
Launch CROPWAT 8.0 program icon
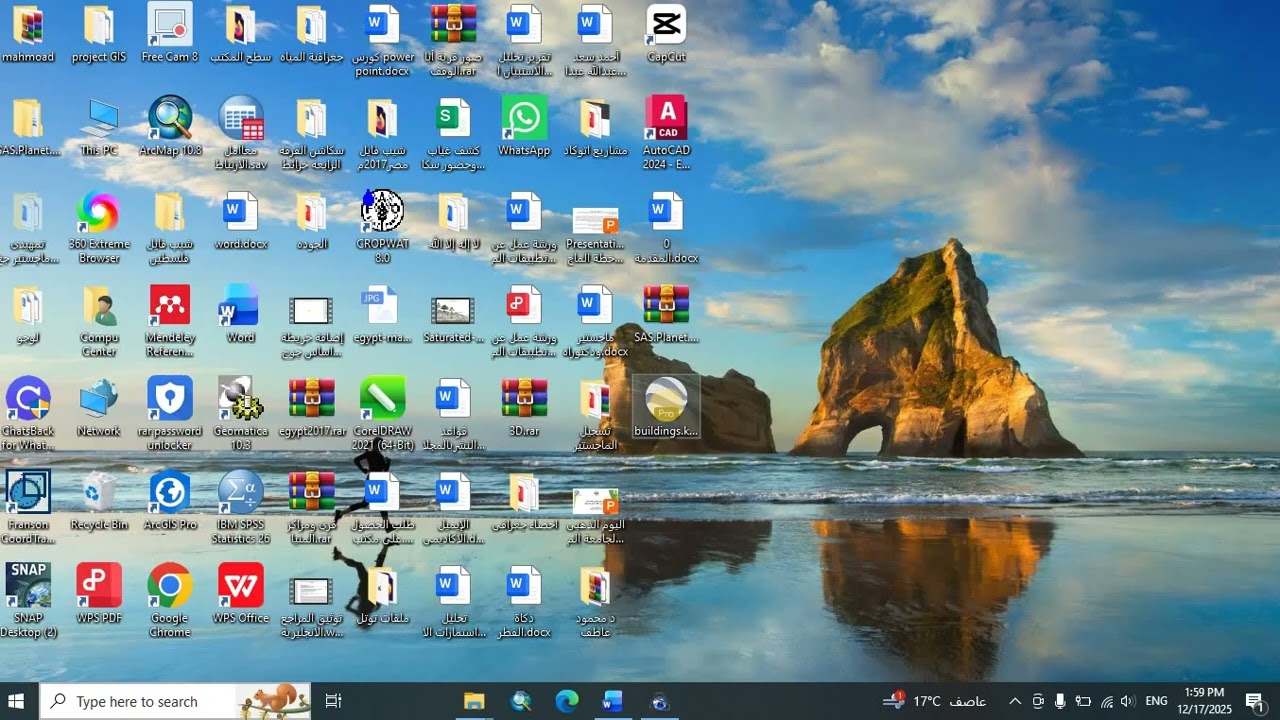382,226
